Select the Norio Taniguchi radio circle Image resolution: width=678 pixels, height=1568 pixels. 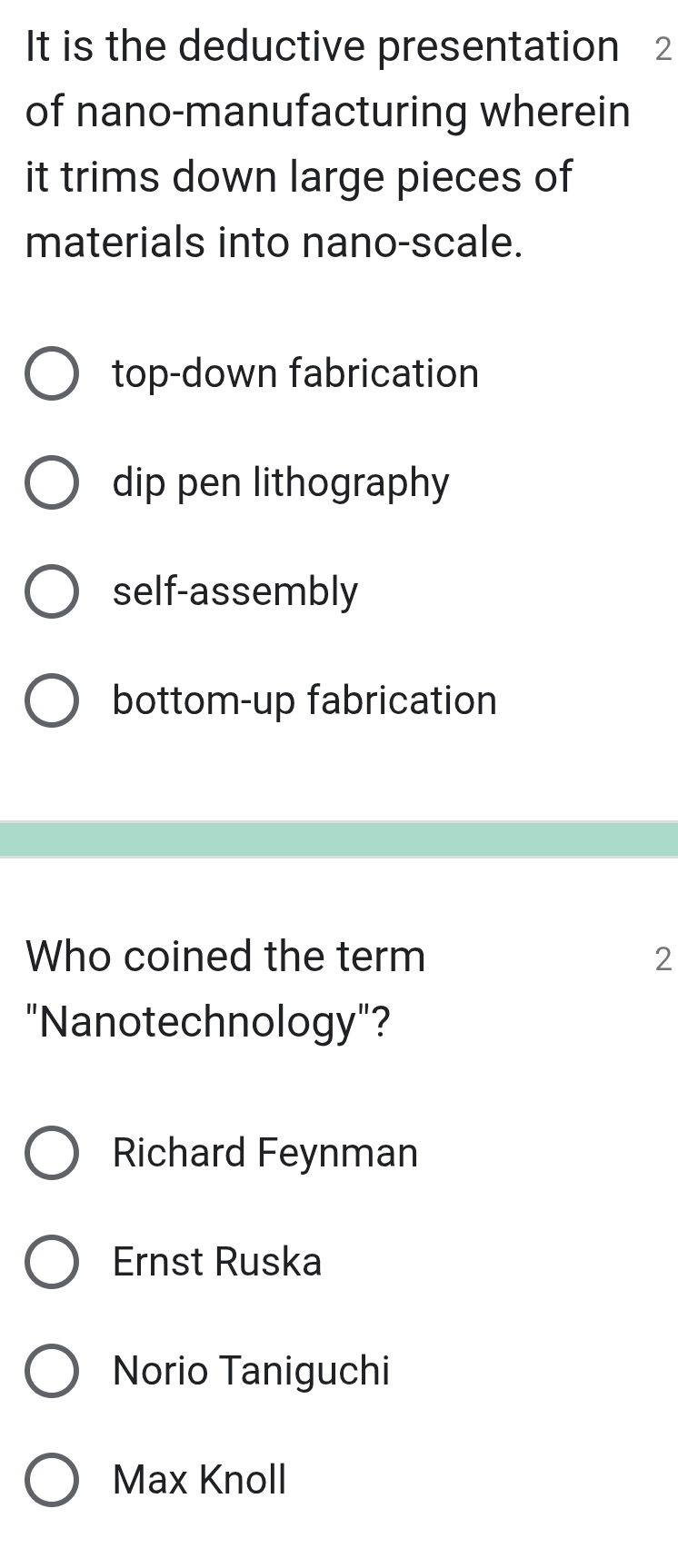pyautogui.click(x=51, y=1371)
